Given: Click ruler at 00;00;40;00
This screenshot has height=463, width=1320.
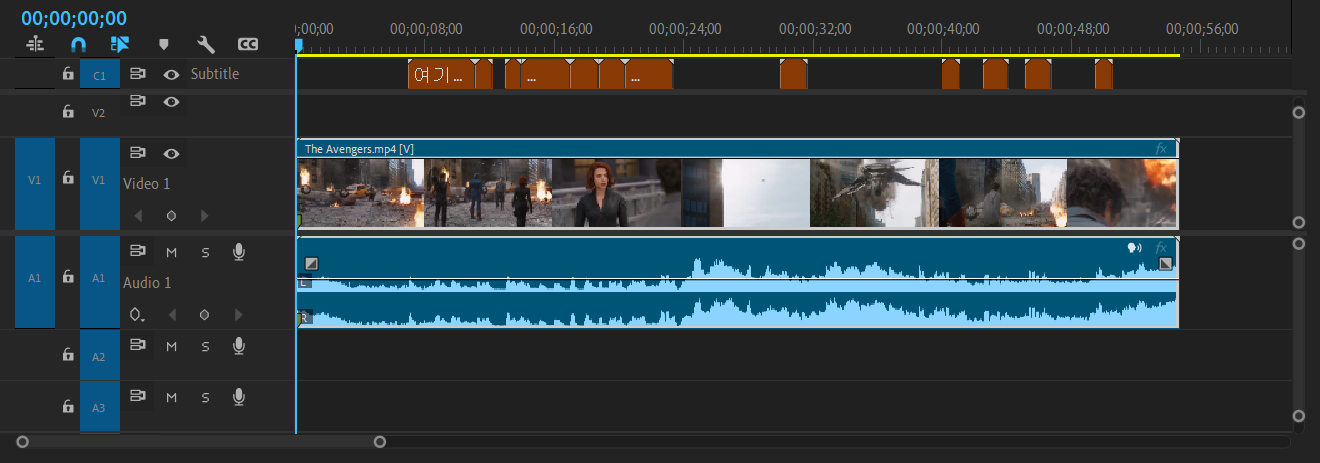Looking at the screenshot, I should click(943, 28).
